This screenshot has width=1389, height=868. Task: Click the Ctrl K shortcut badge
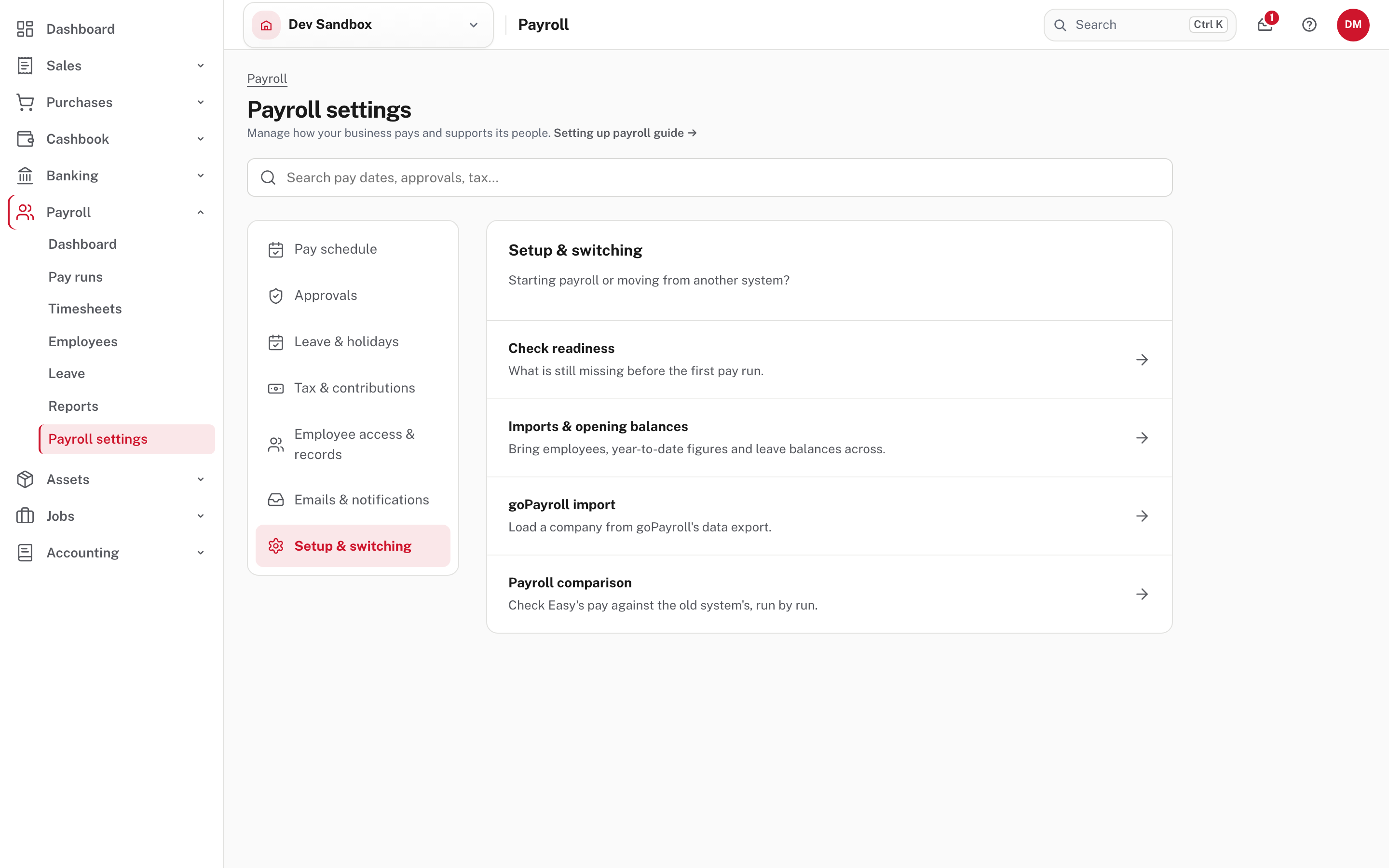click(1208, 25)
